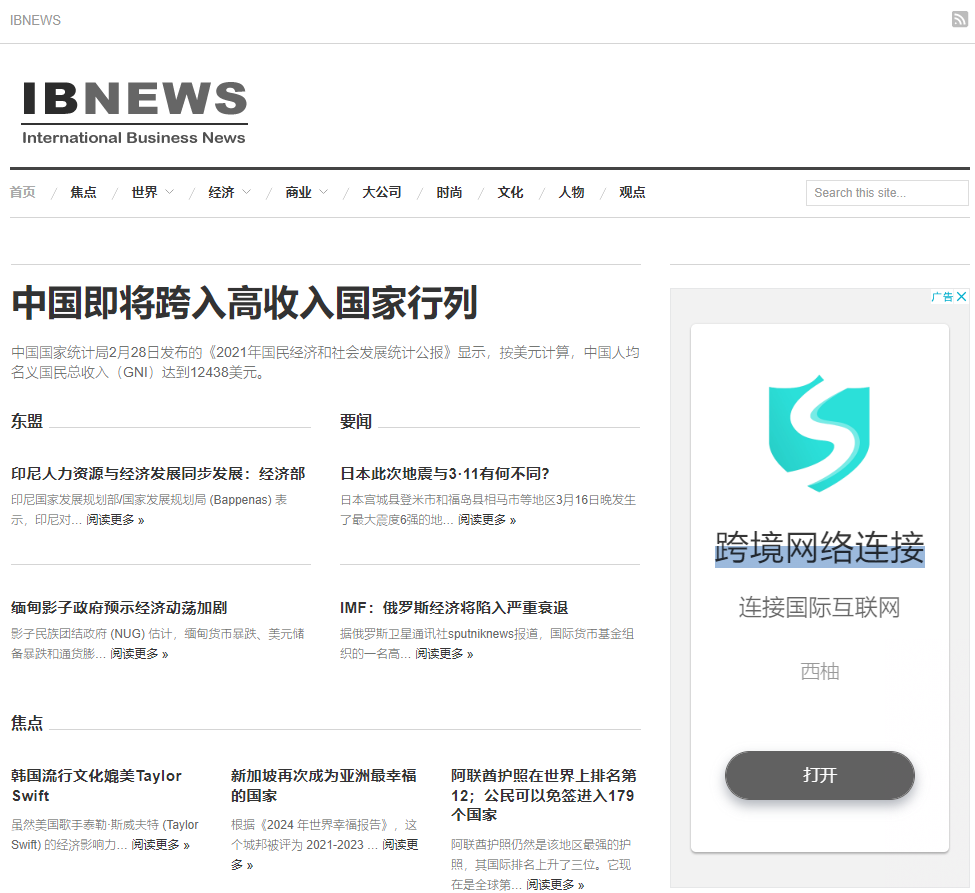
Task: Read more on the Taylor Swift article
Action: [160, 844]
